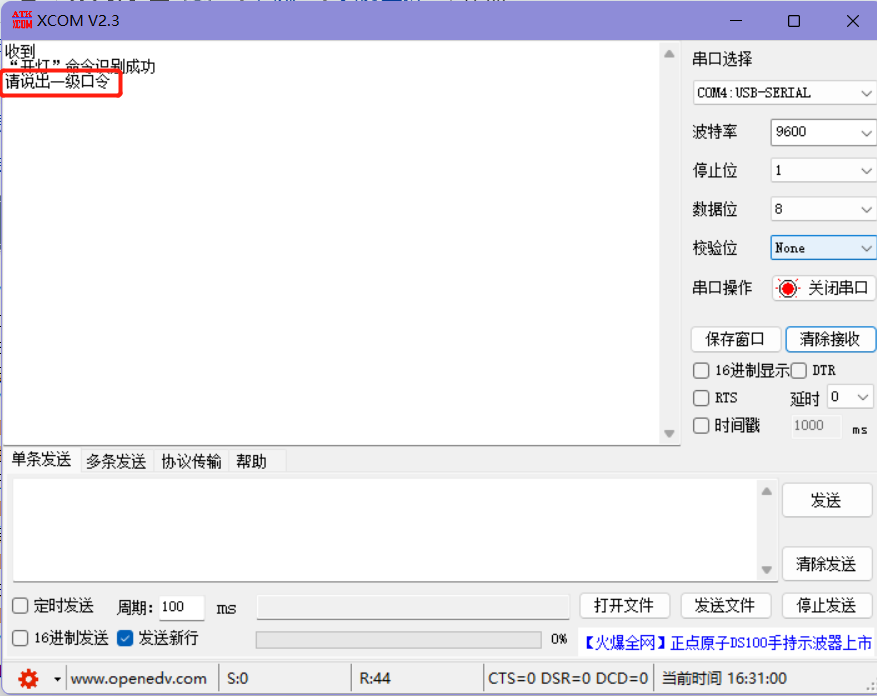Click the 1000 ms timestamp interval field
This screenshot has width=877, height=696.
(815, 426)
